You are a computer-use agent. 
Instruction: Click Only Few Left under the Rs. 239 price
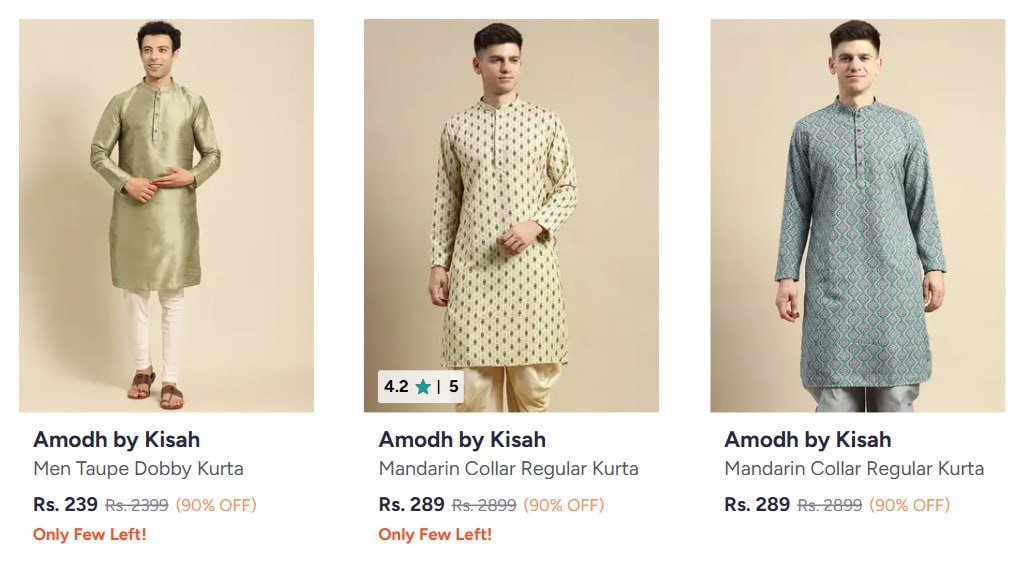tap(90, 534)
